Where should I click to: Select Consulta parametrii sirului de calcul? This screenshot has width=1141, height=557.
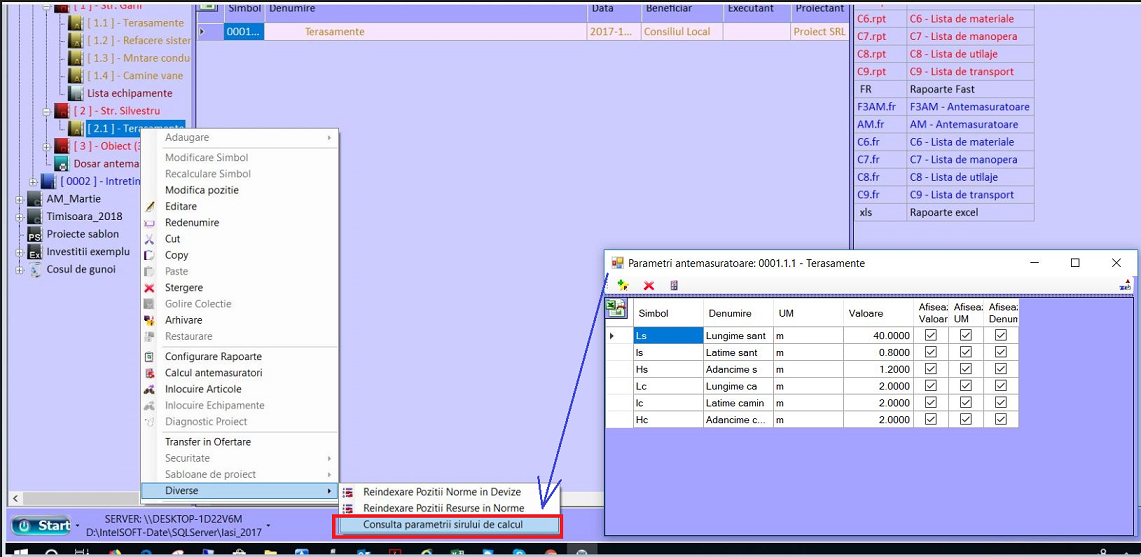click(446, 524)
